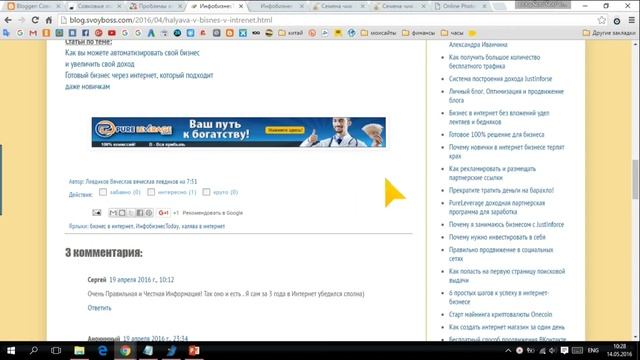Image resolution: width=640 pixels, height=360 pixels.
Task: Open taskbar search magnifier
Action: [34, 351]
